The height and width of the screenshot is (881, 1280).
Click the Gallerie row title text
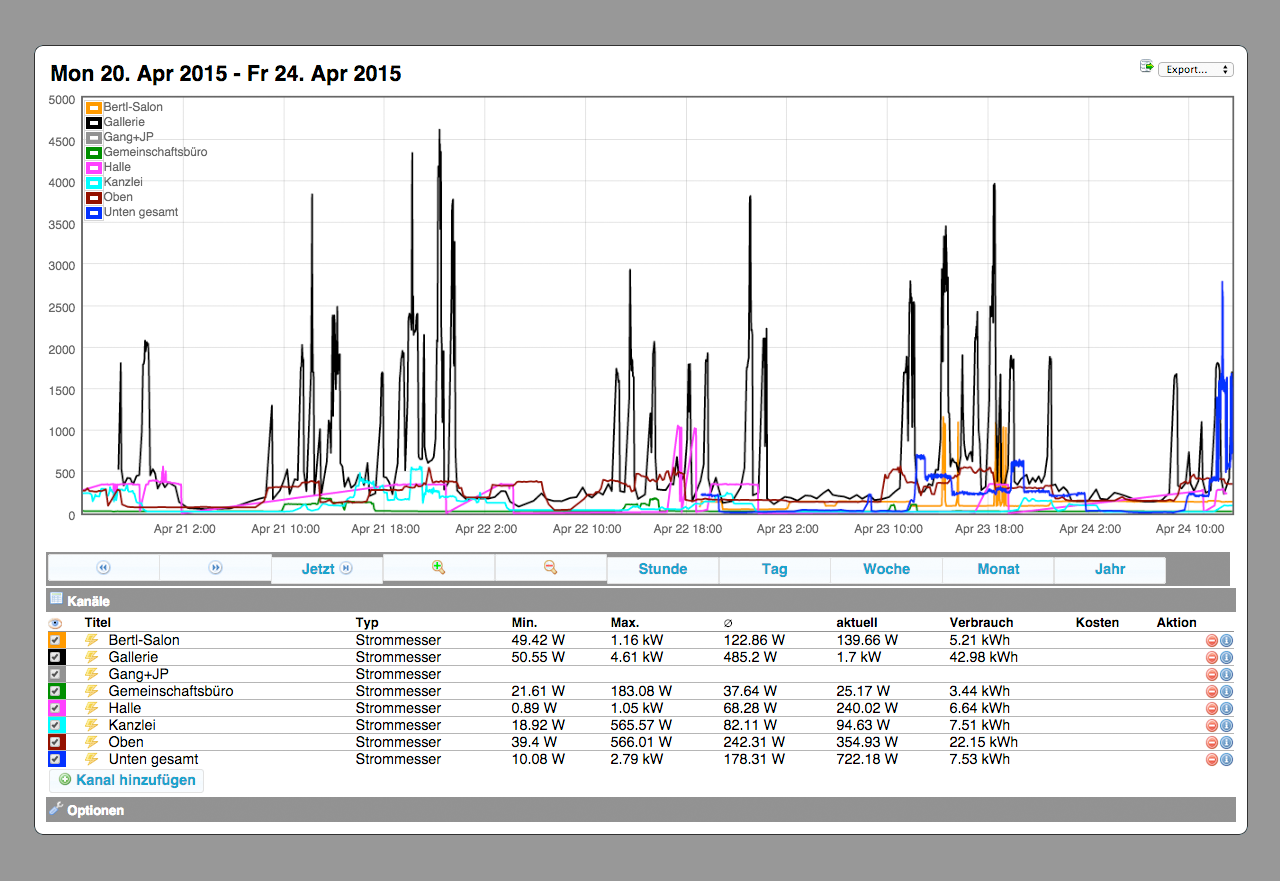coord(133,657)
